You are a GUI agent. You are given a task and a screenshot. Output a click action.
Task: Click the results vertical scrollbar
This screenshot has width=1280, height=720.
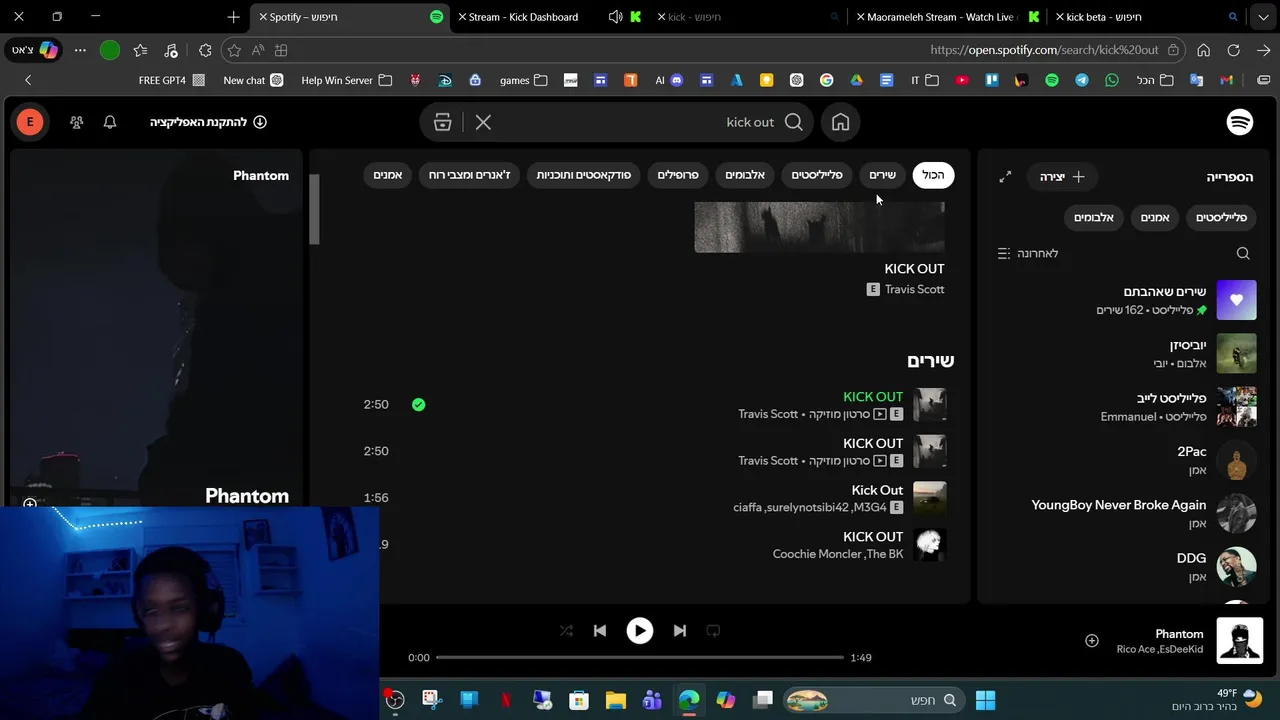(x=314, y=210)
